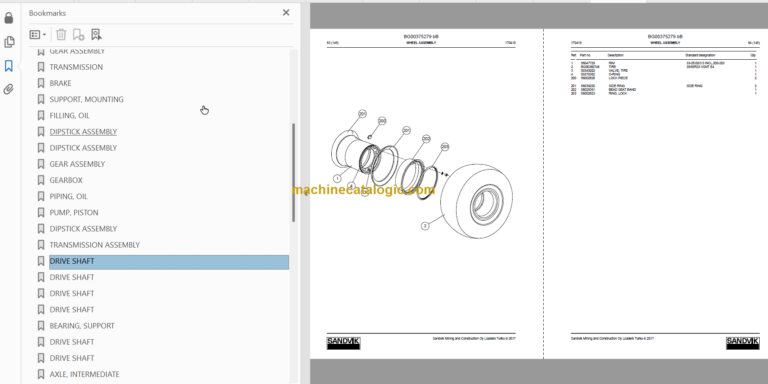This screenshot has height=384, width=768.
Task: Click the tire part labeled 2 in diagram
Action: point(476,201)
